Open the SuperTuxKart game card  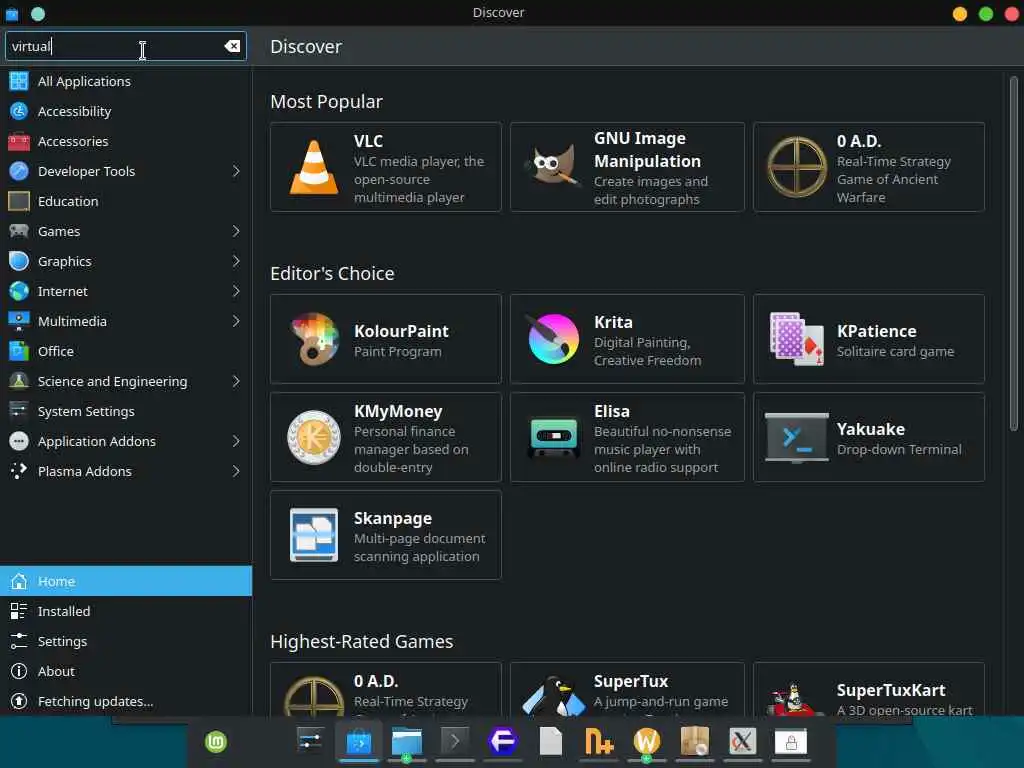(x=869, y=690)
